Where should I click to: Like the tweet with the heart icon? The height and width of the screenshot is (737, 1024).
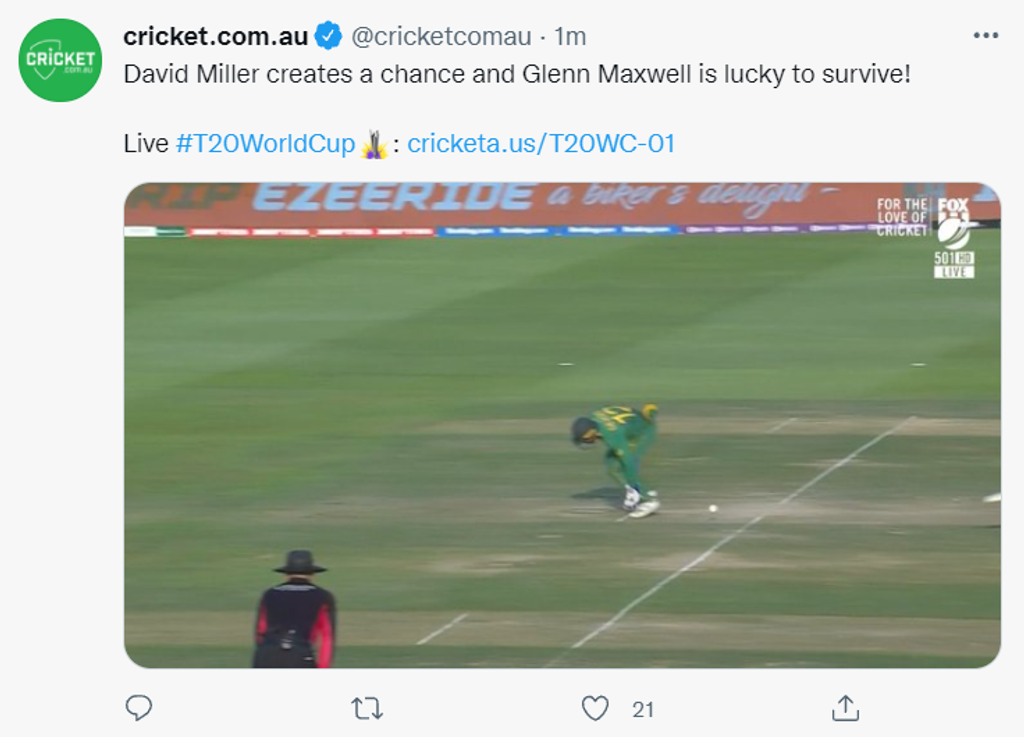tap(595, 708)
